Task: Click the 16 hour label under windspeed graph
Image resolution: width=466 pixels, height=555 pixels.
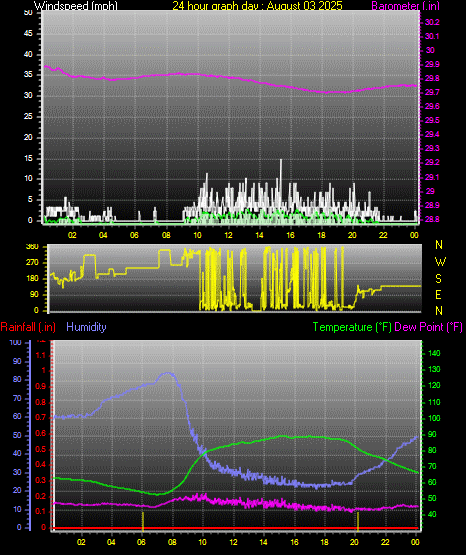Action: tap(290, 235)
